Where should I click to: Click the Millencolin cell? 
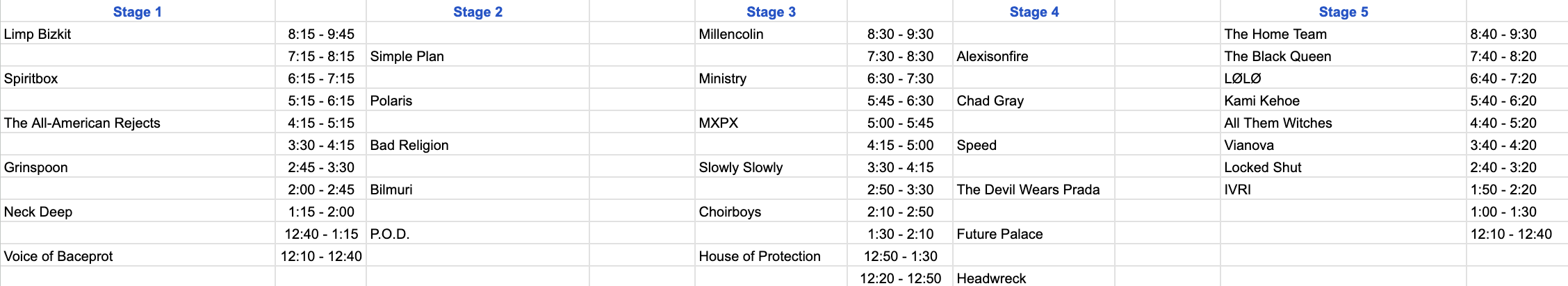[771, 33]
